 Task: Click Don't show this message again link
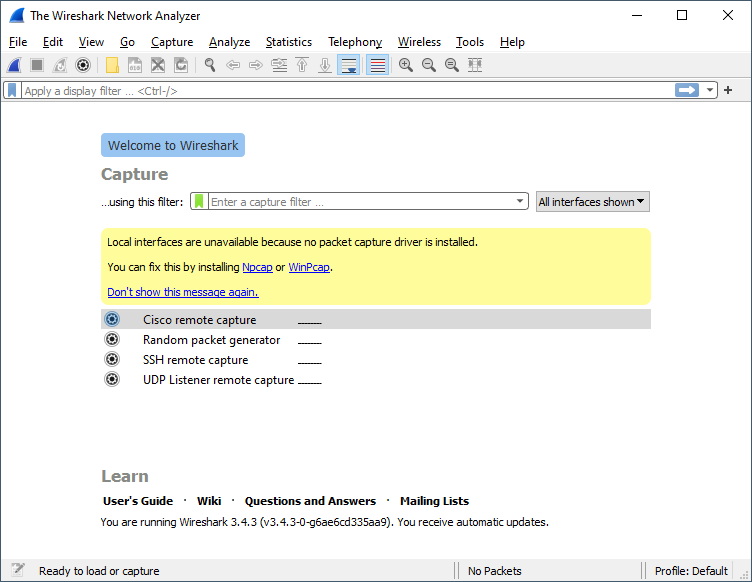click(x=183, y=292)
